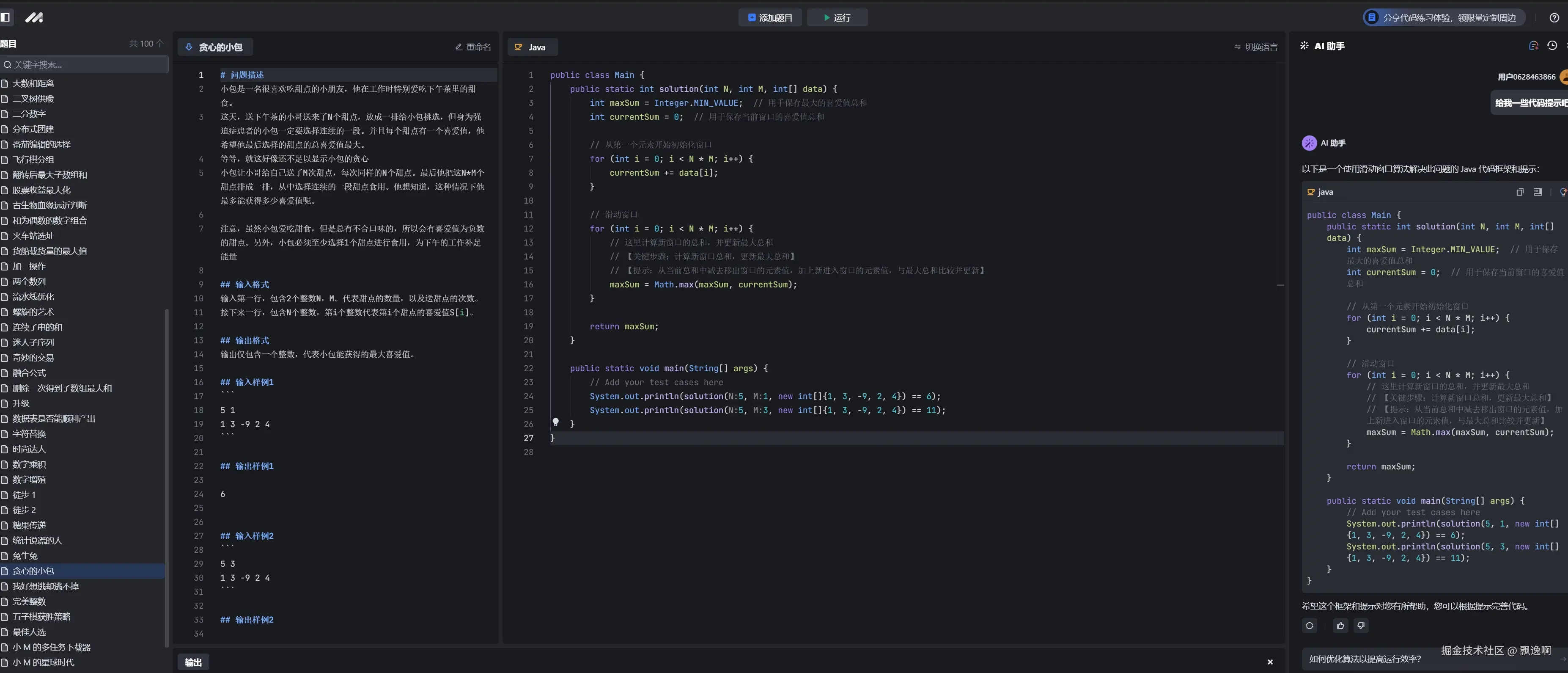Insert AI code into editor icon
Viewport: 1568px width, 673px height.
point(1538,192)
